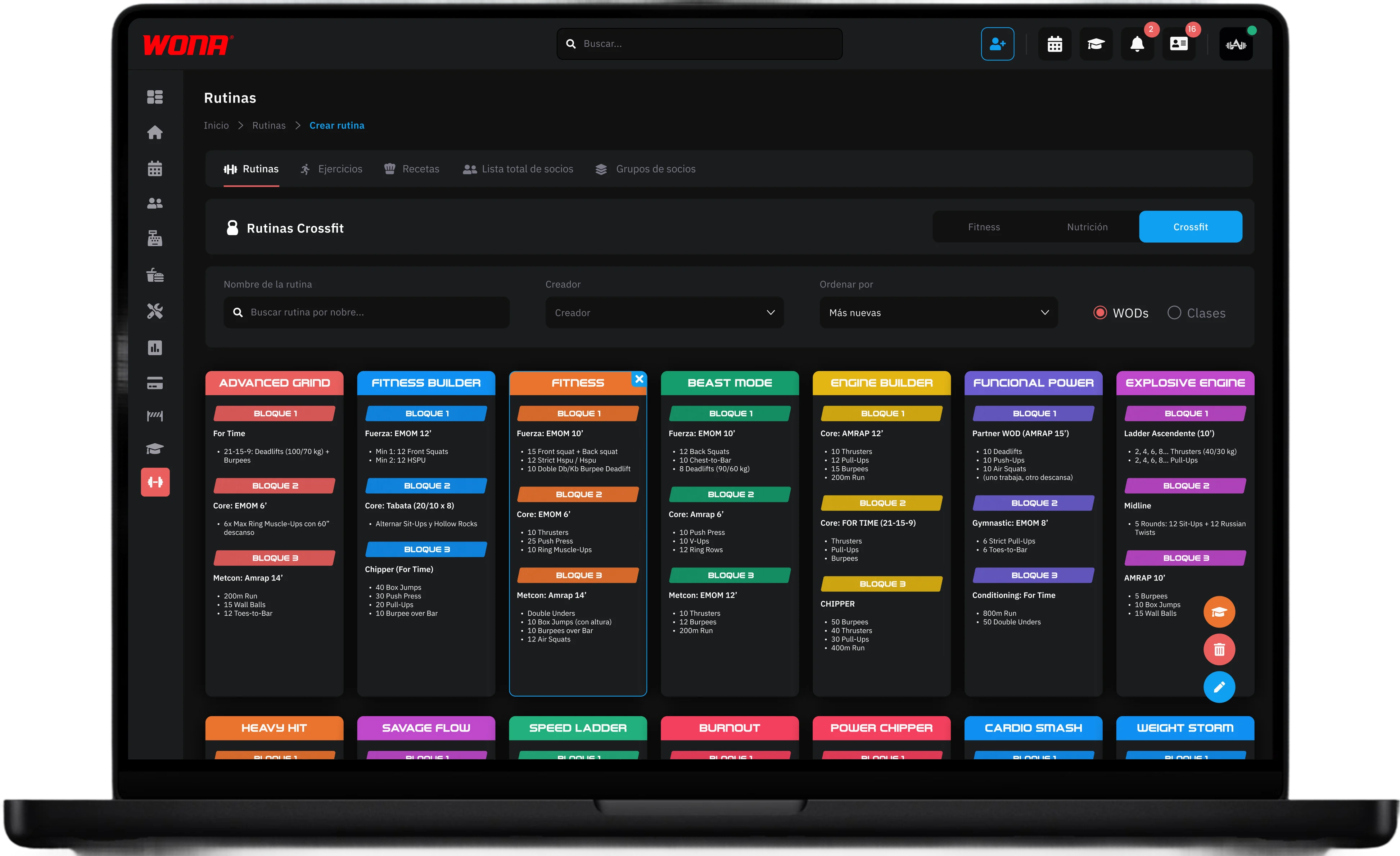Open the home icon in sidebar
The image size is (1400, 856).
[154, 132]
